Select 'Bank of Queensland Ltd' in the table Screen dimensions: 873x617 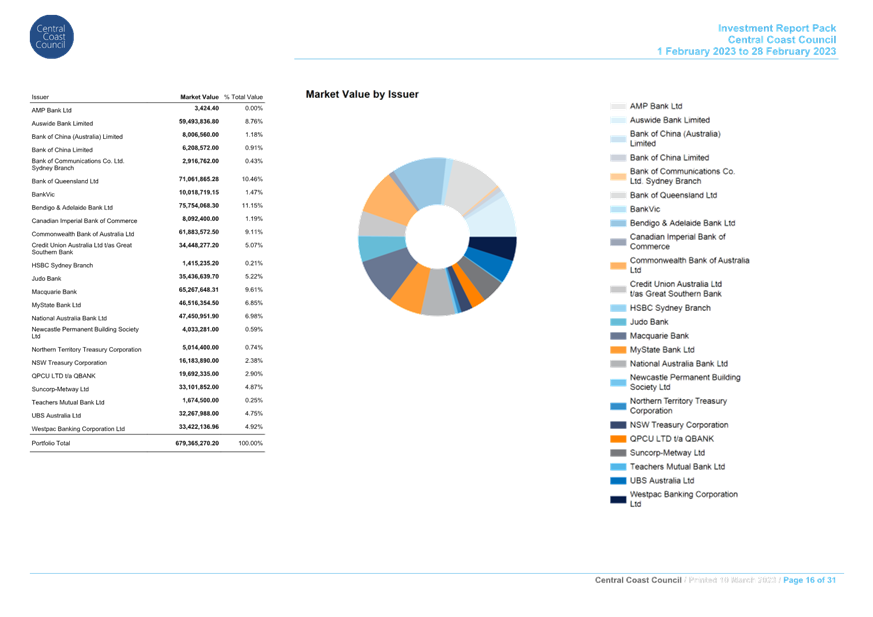point(65,181)
